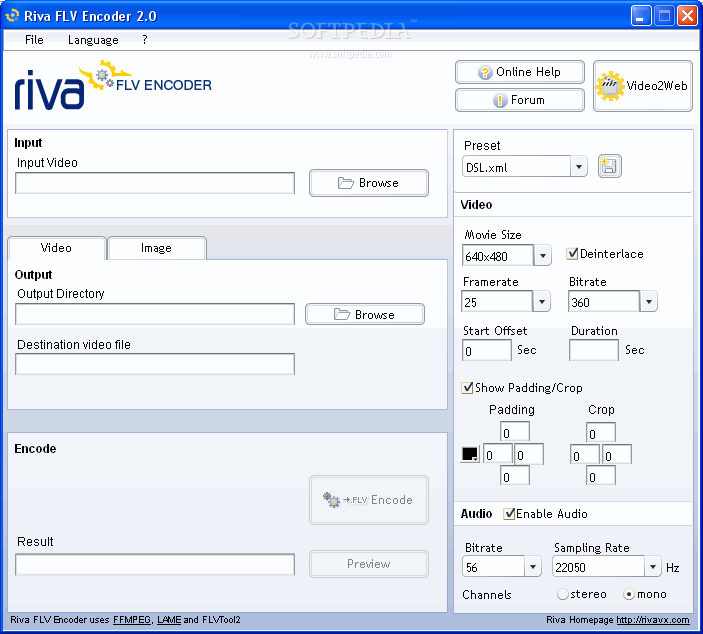Expand the Preset DSL.xml dropdown

coord(578,167)
